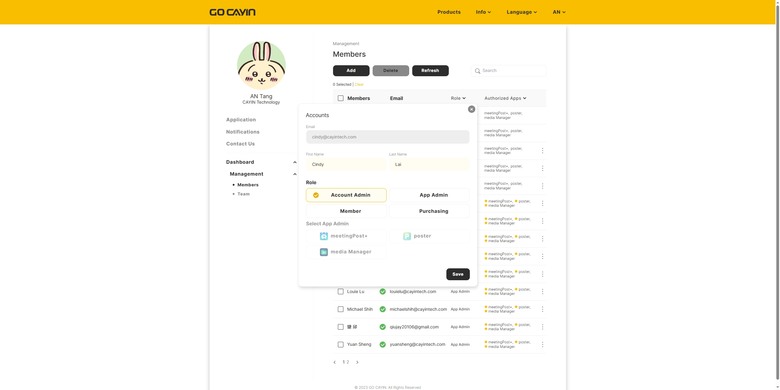
Task: Click the verified check icon beside louielu@cayintech.com
Action: click(x=383, y=292)
